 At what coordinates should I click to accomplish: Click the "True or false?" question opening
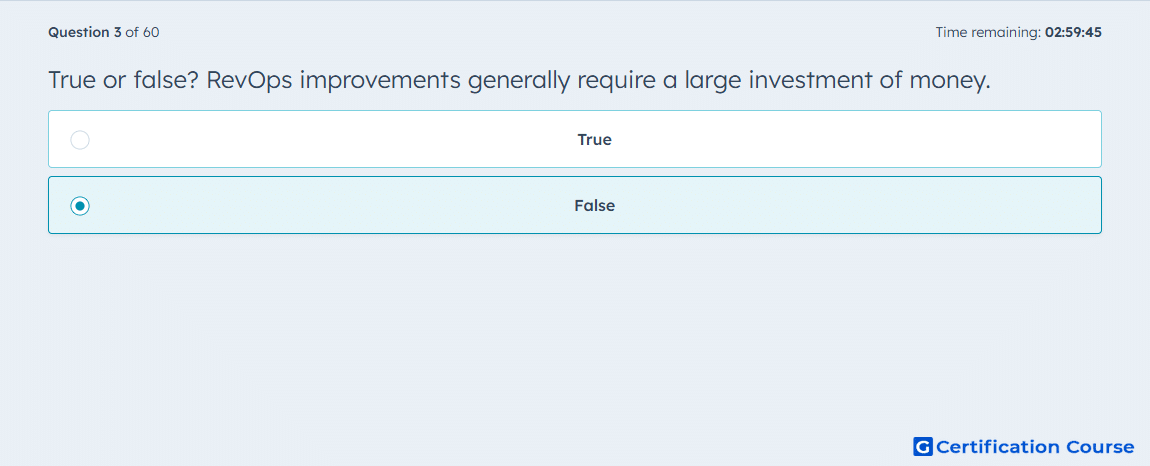coord(124,80)
